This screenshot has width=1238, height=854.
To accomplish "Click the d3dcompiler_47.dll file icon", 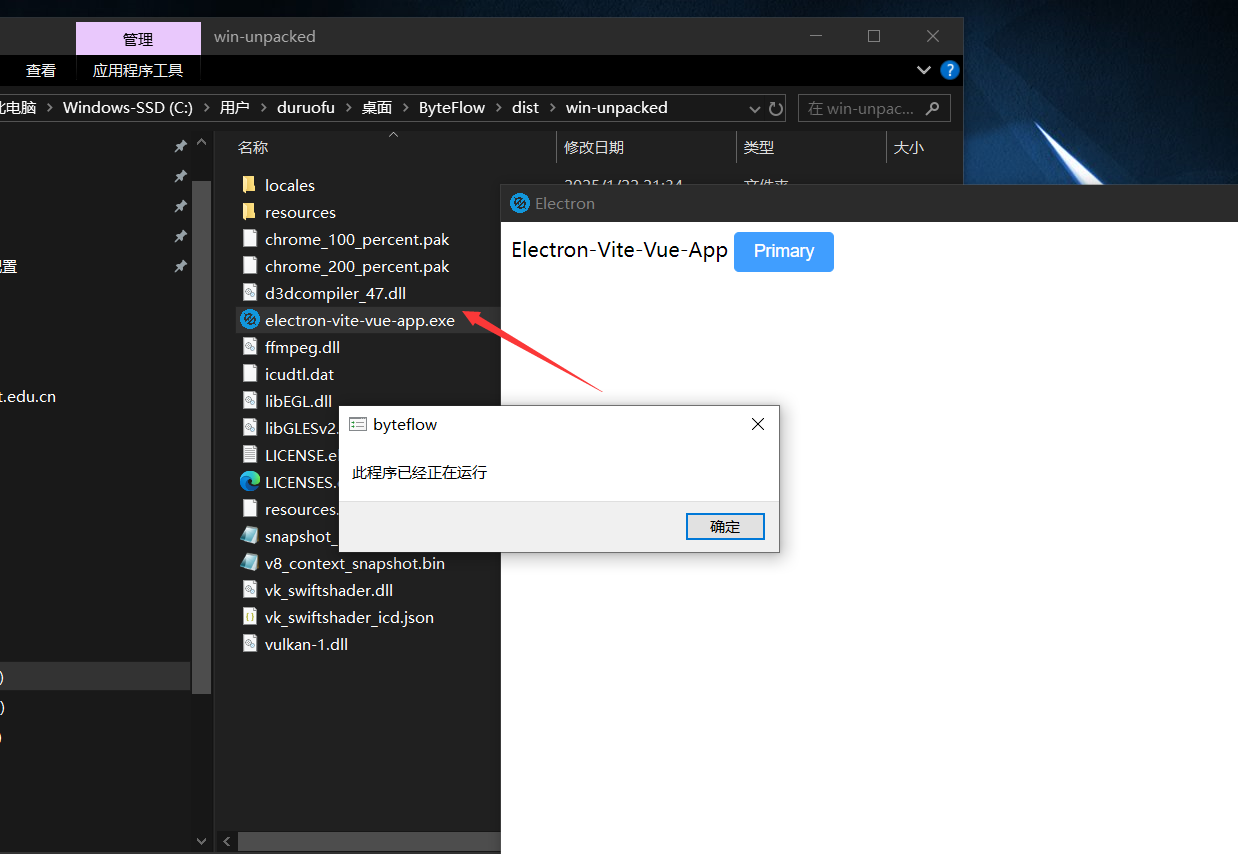I will coord(249,293).
